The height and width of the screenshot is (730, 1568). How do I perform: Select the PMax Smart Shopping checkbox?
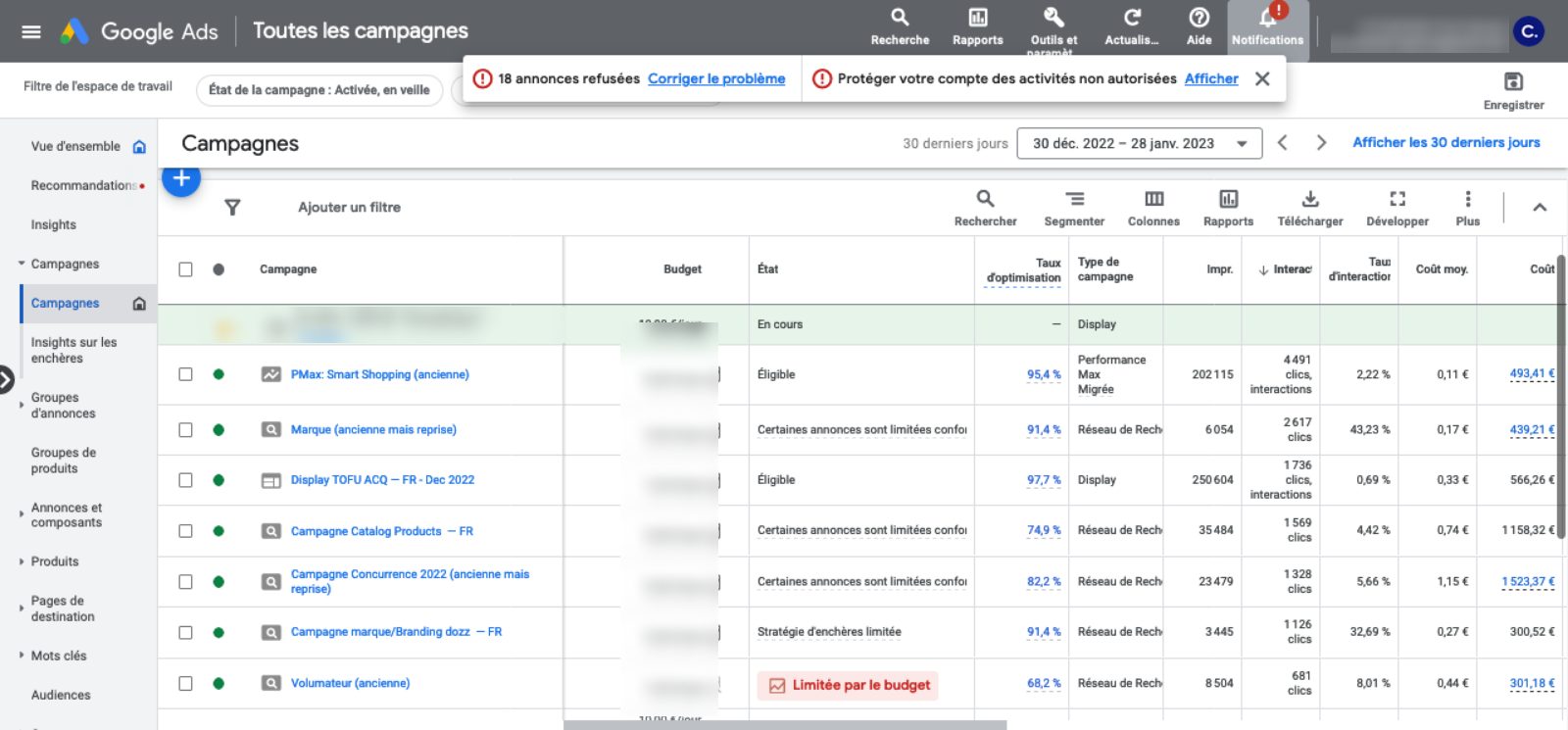pos(185,374)
